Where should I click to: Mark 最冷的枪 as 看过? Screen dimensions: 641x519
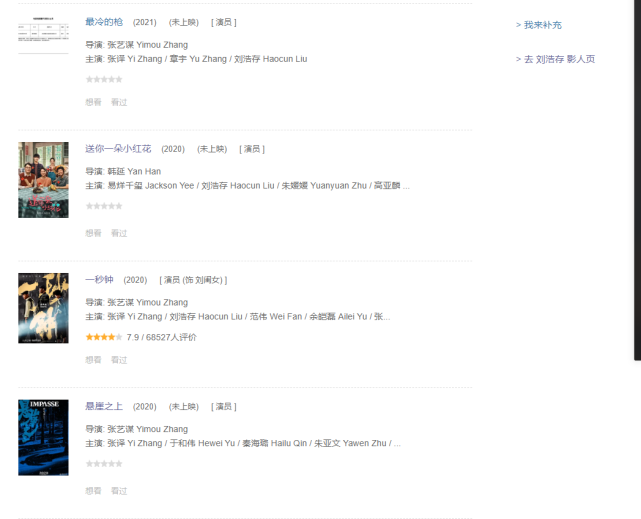point(119,102)
